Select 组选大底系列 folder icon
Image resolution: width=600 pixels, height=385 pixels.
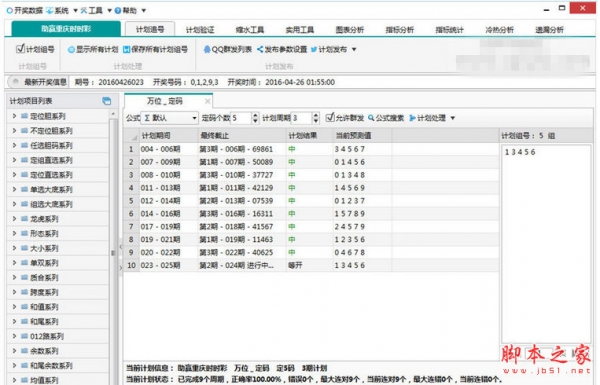[x=24, y=204]
